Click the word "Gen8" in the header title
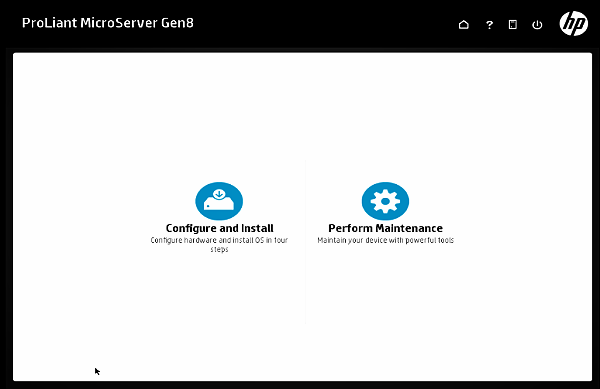This screenshot has height=389, width=600. click(x=177, y=23)
